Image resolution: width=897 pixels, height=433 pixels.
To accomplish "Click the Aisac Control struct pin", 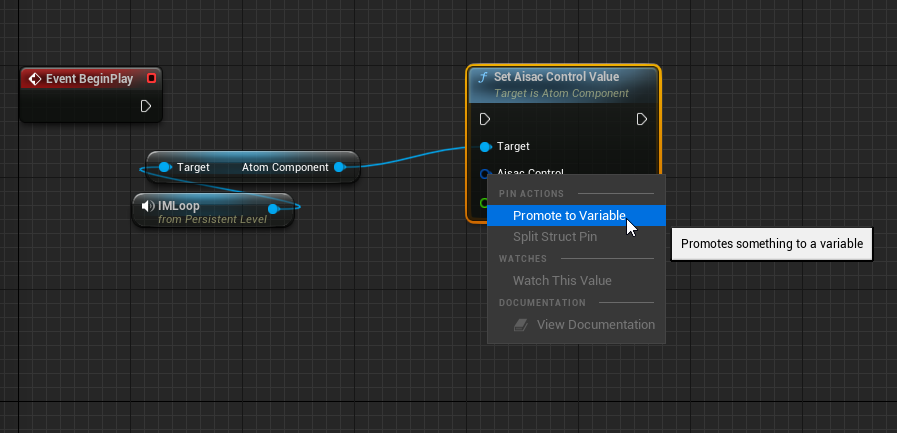I will click(x=485, y=173).
